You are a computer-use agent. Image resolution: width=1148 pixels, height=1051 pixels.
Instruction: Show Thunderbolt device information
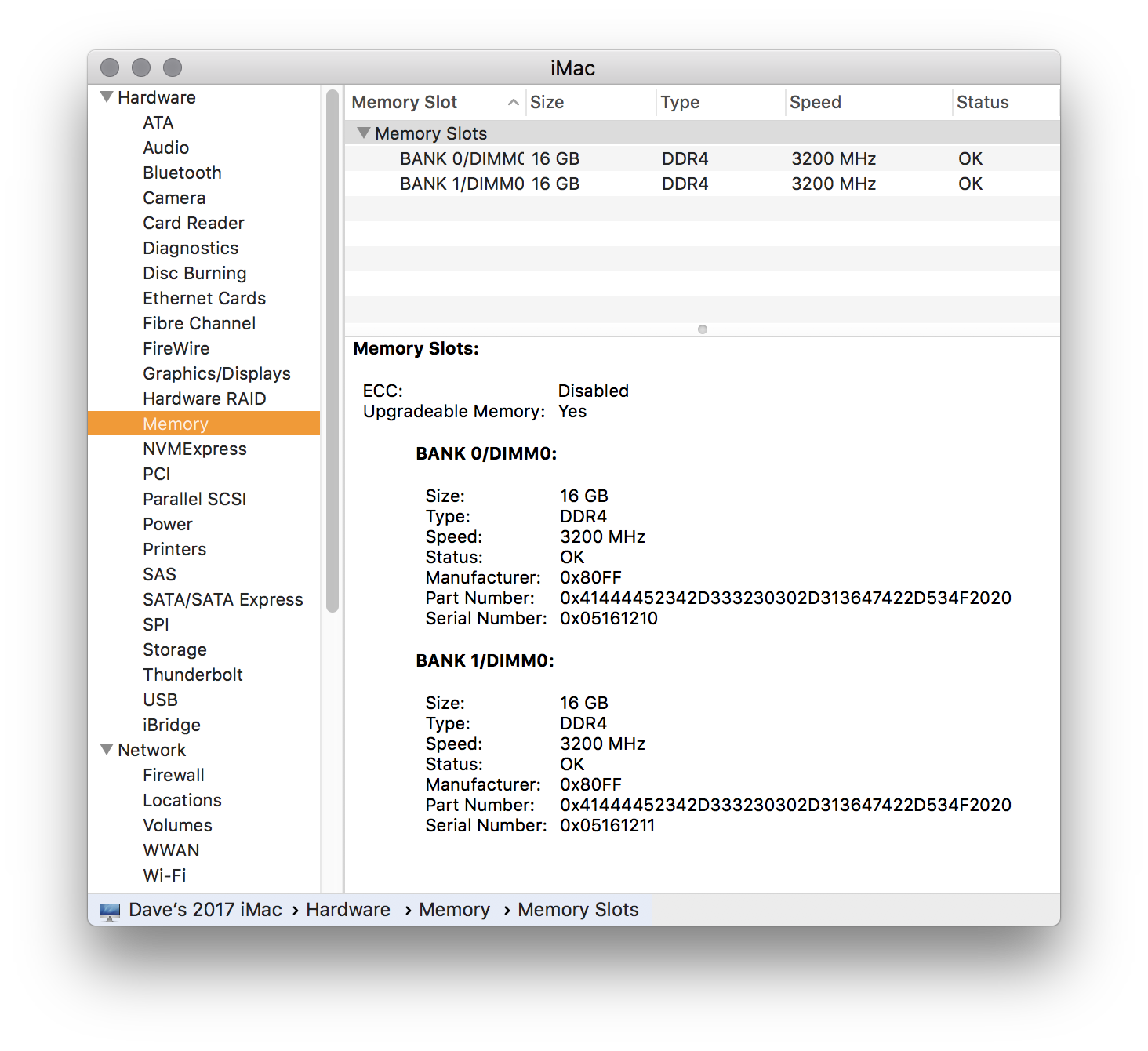tap(193, 675)
